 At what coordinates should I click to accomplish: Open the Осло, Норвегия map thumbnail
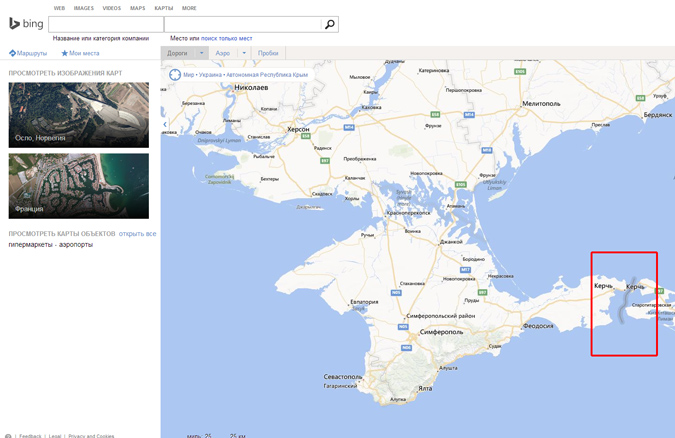tap(78, 115)
